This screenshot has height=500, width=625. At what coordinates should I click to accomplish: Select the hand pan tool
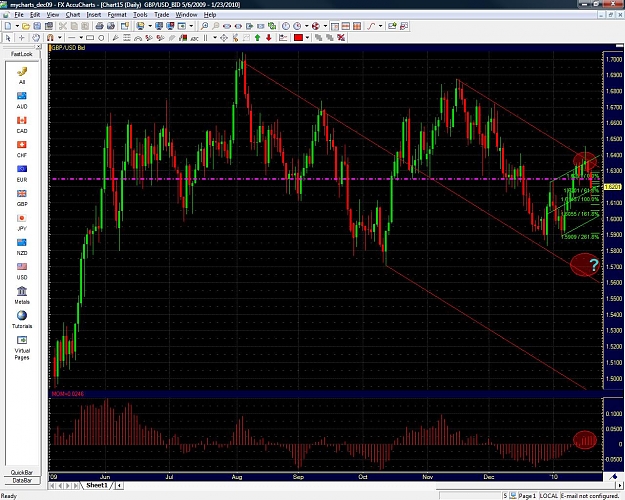tap(36, 38)
